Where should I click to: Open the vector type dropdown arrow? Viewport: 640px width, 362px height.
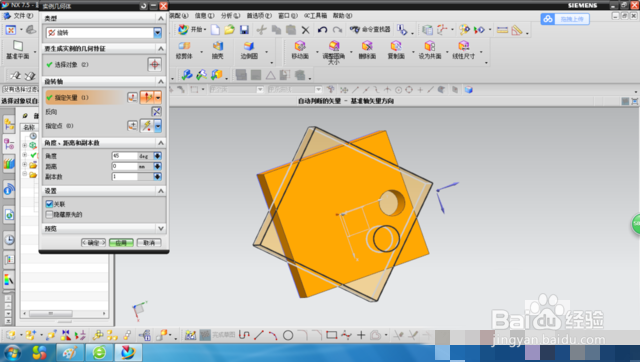click(x=158, y=97)
